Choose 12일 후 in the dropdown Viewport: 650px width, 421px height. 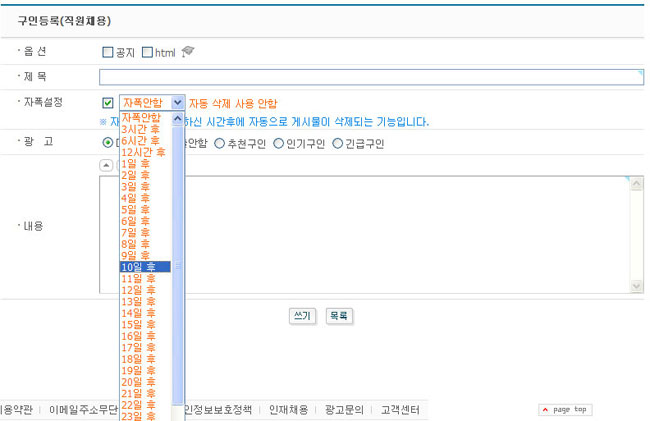(145, 290)
